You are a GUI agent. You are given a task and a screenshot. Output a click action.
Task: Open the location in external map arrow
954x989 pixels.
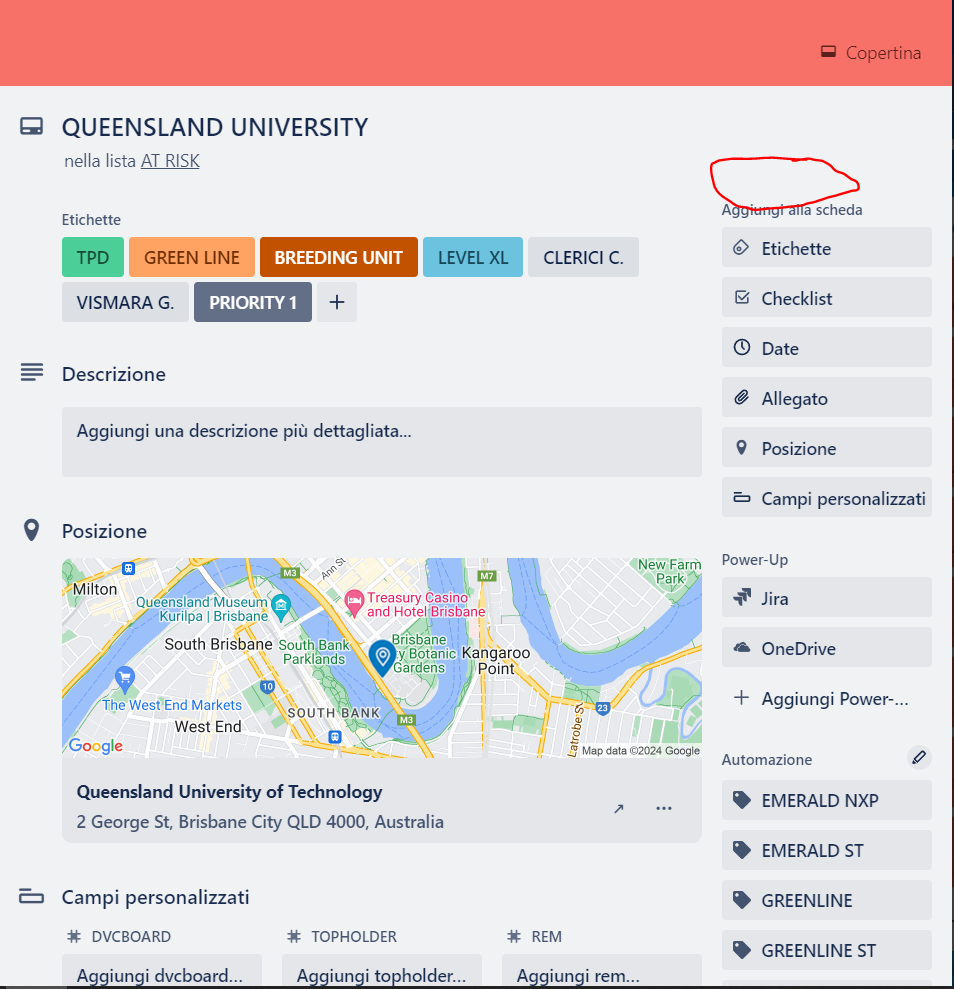[x=619, y=809]
